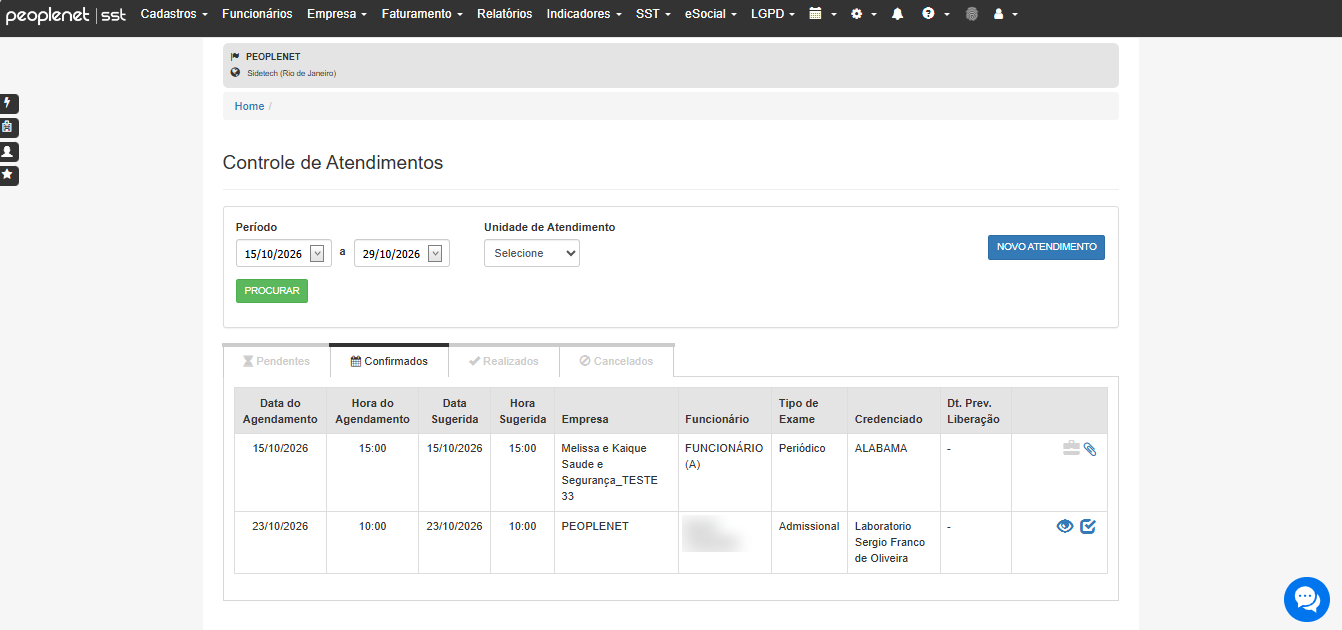
Task: Open notifications bell
Action: (x=897, y=14)
